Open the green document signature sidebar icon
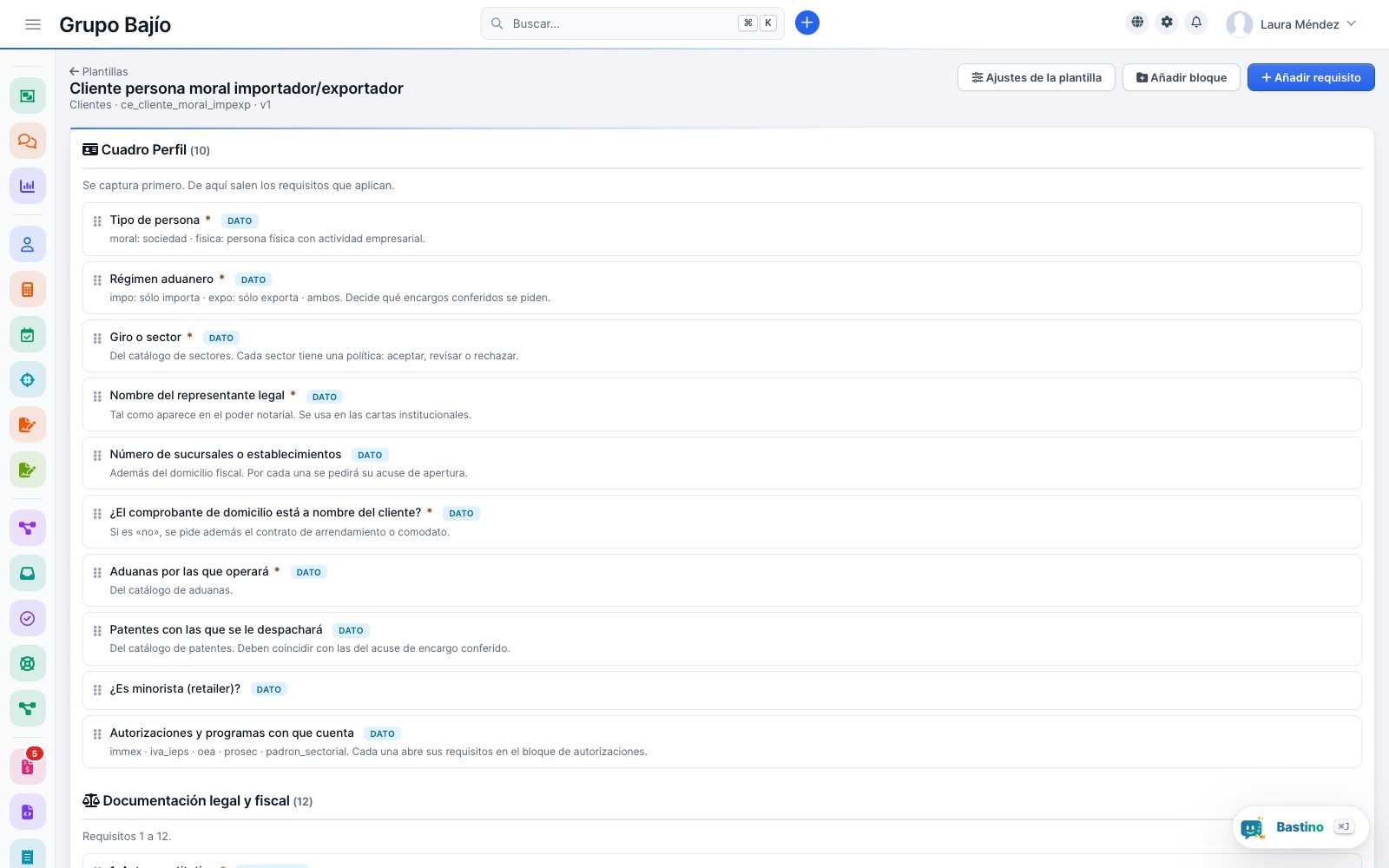 [28, 470]
